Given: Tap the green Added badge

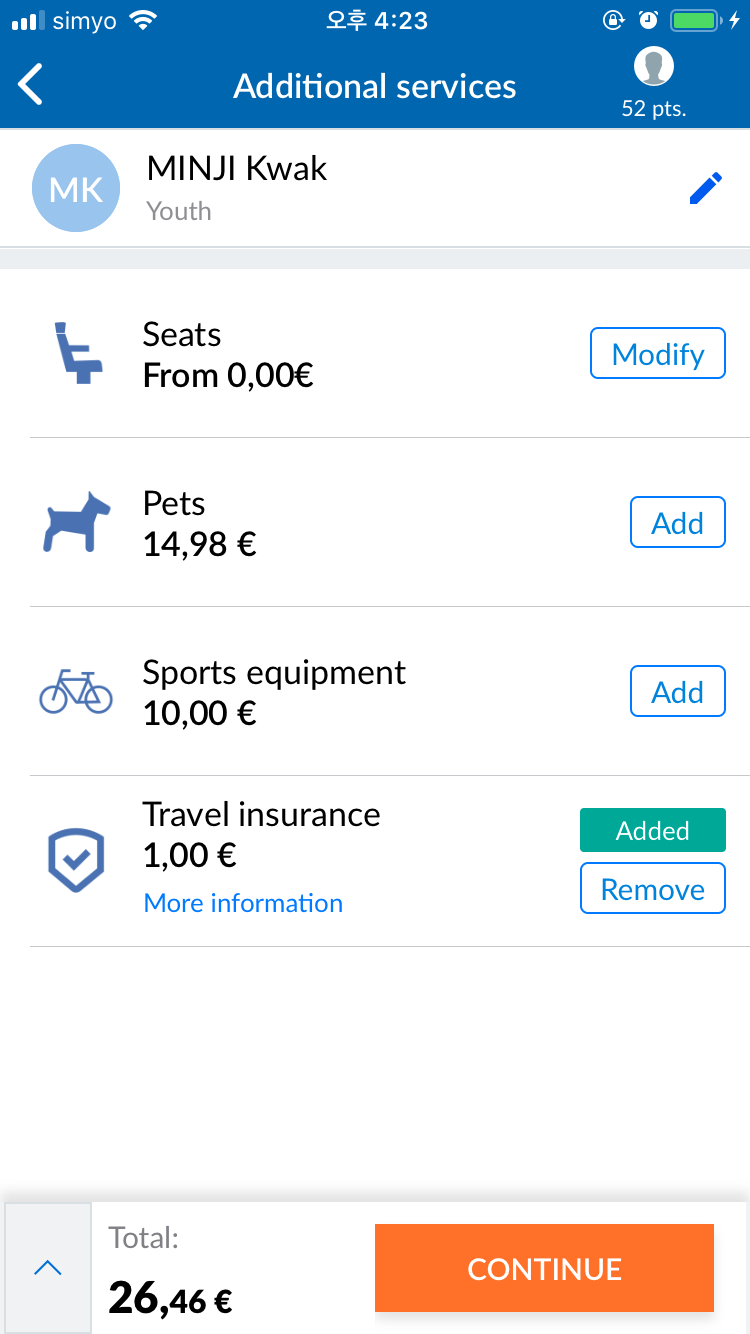Looking at the screenshot, I should click(653, 830).
